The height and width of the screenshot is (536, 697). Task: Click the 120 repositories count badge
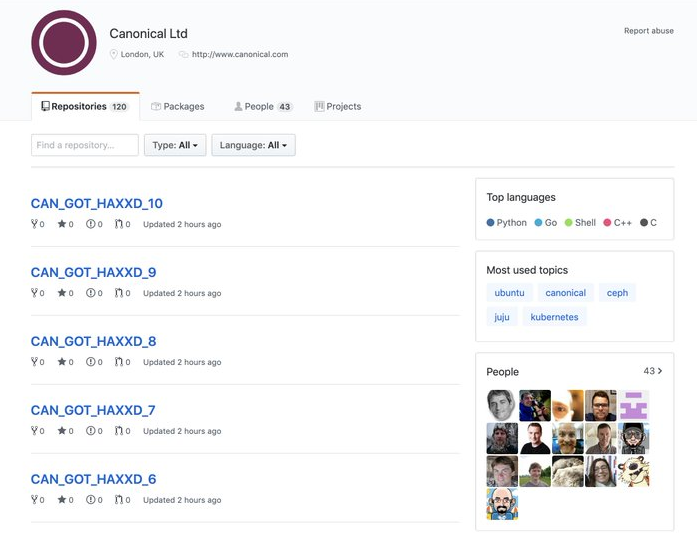119,107
